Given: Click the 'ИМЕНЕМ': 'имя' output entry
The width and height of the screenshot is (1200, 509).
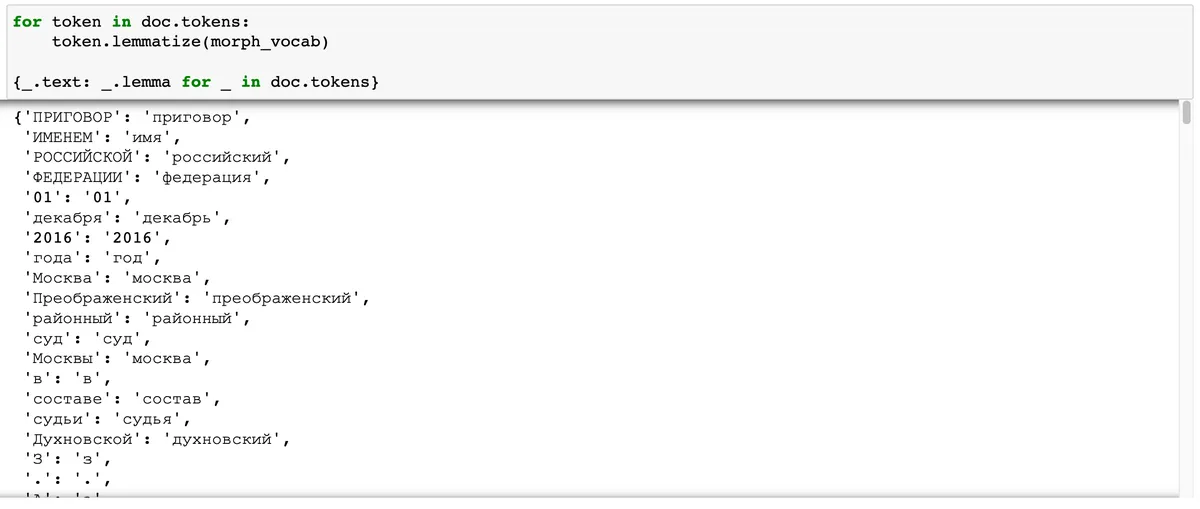Looking at the screenshot, I should coord(102,138).
